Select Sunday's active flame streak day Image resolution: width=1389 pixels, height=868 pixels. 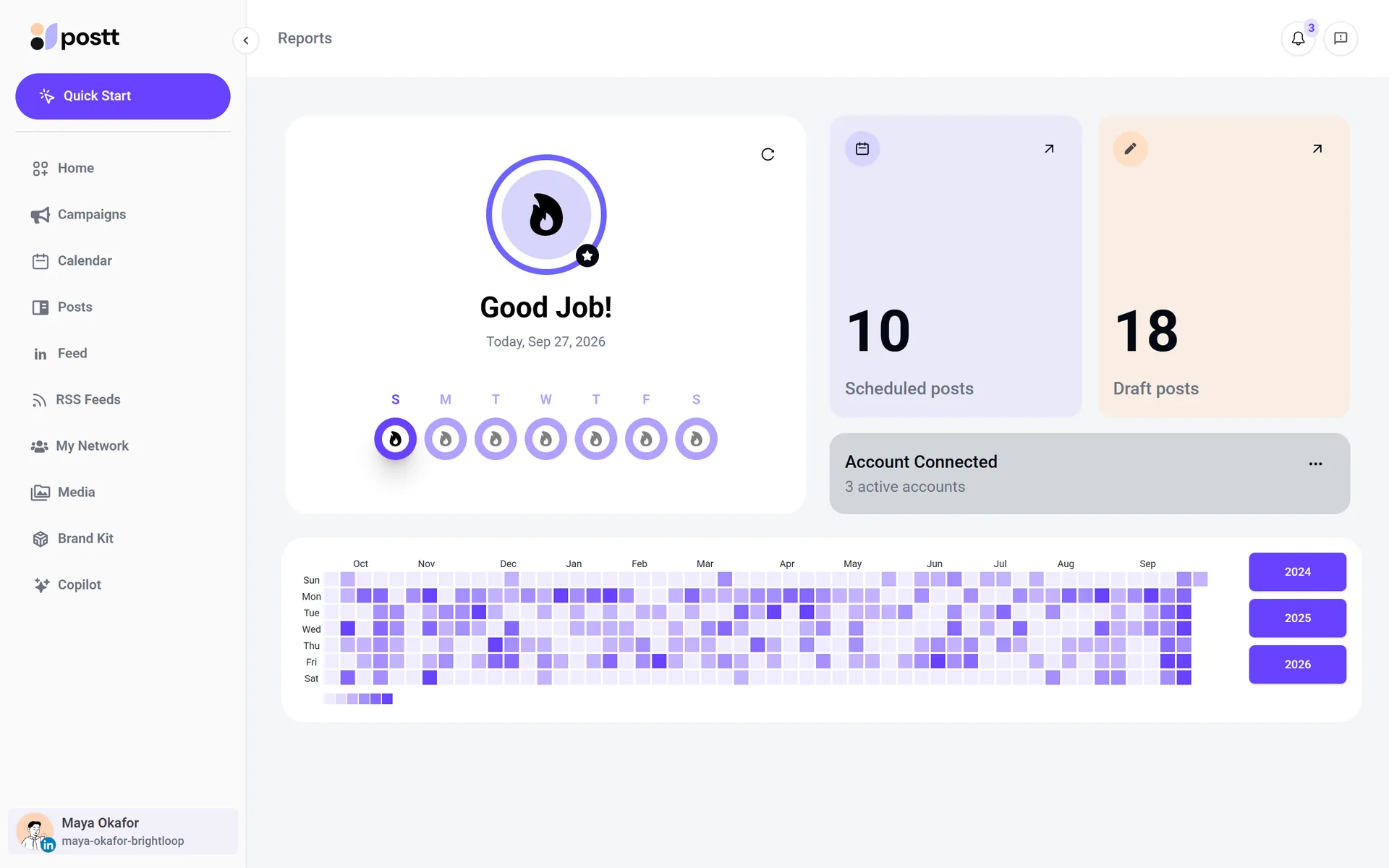pos(395,438)
